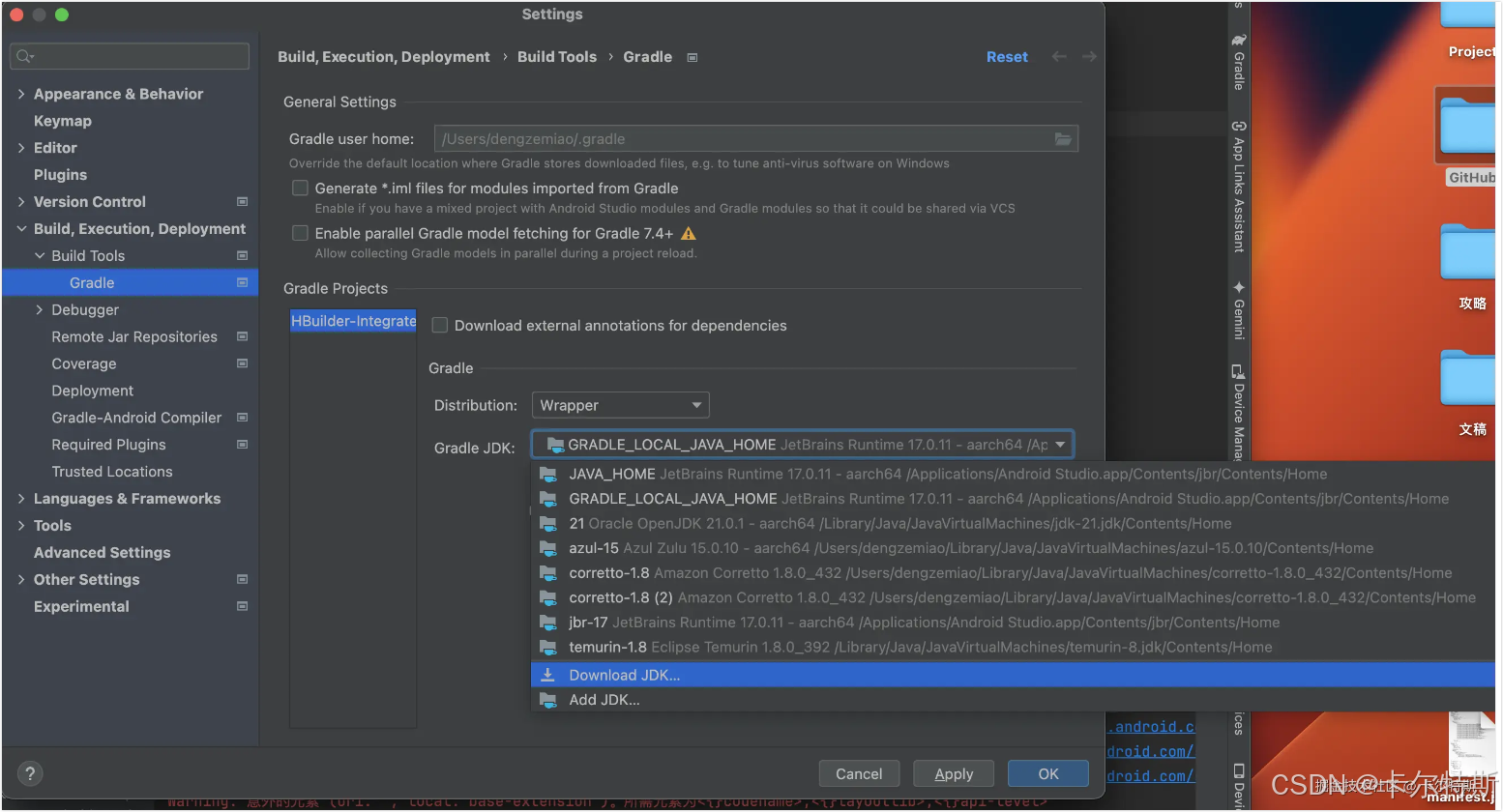This screenshot has width=1503, height=812.
Task: Open the Gradle JDK combo box
Action: coord(803,445)
